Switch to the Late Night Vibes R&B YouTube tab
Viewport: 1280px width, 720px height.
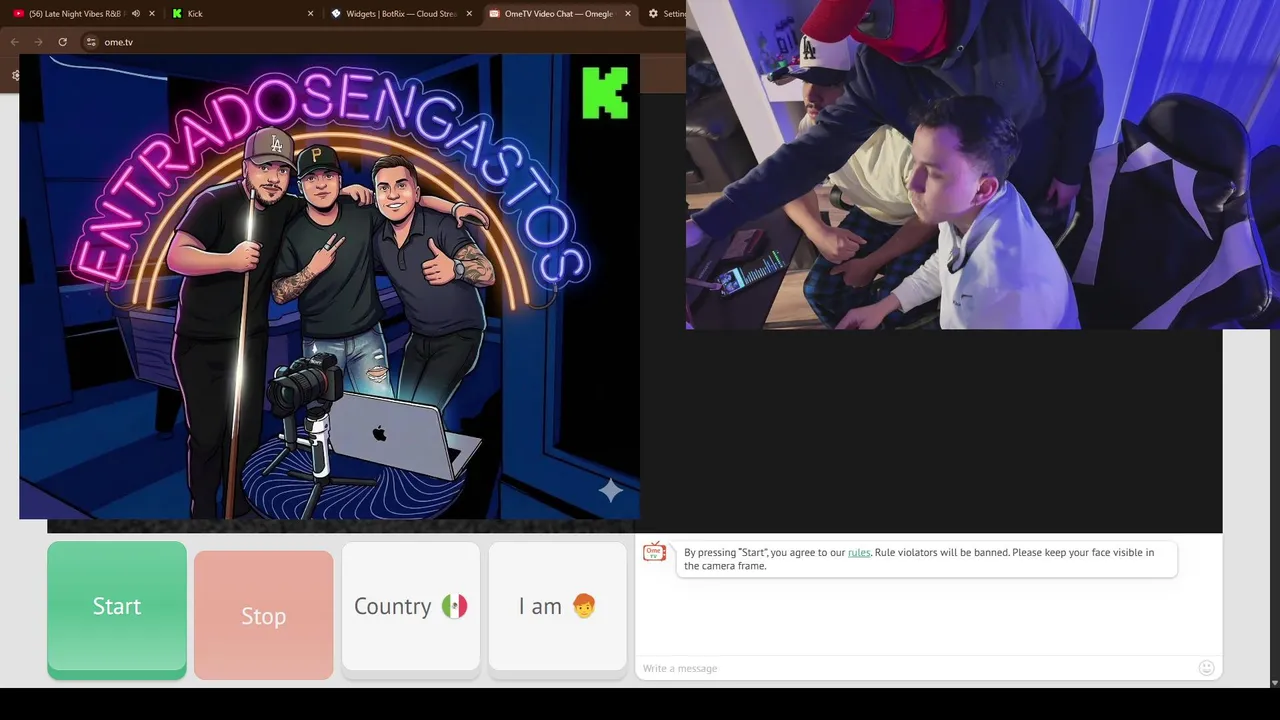point(75,14)
